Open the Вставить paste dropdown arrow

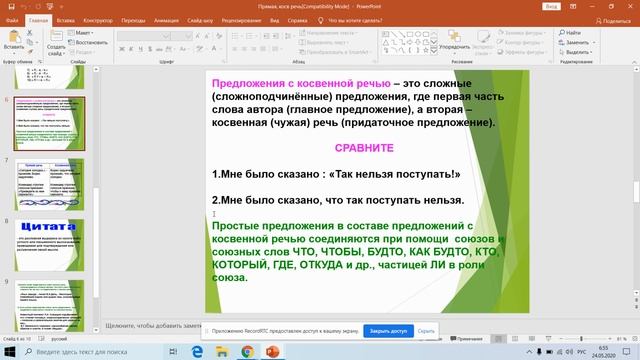pyautogui.click(x=14, y=52)
